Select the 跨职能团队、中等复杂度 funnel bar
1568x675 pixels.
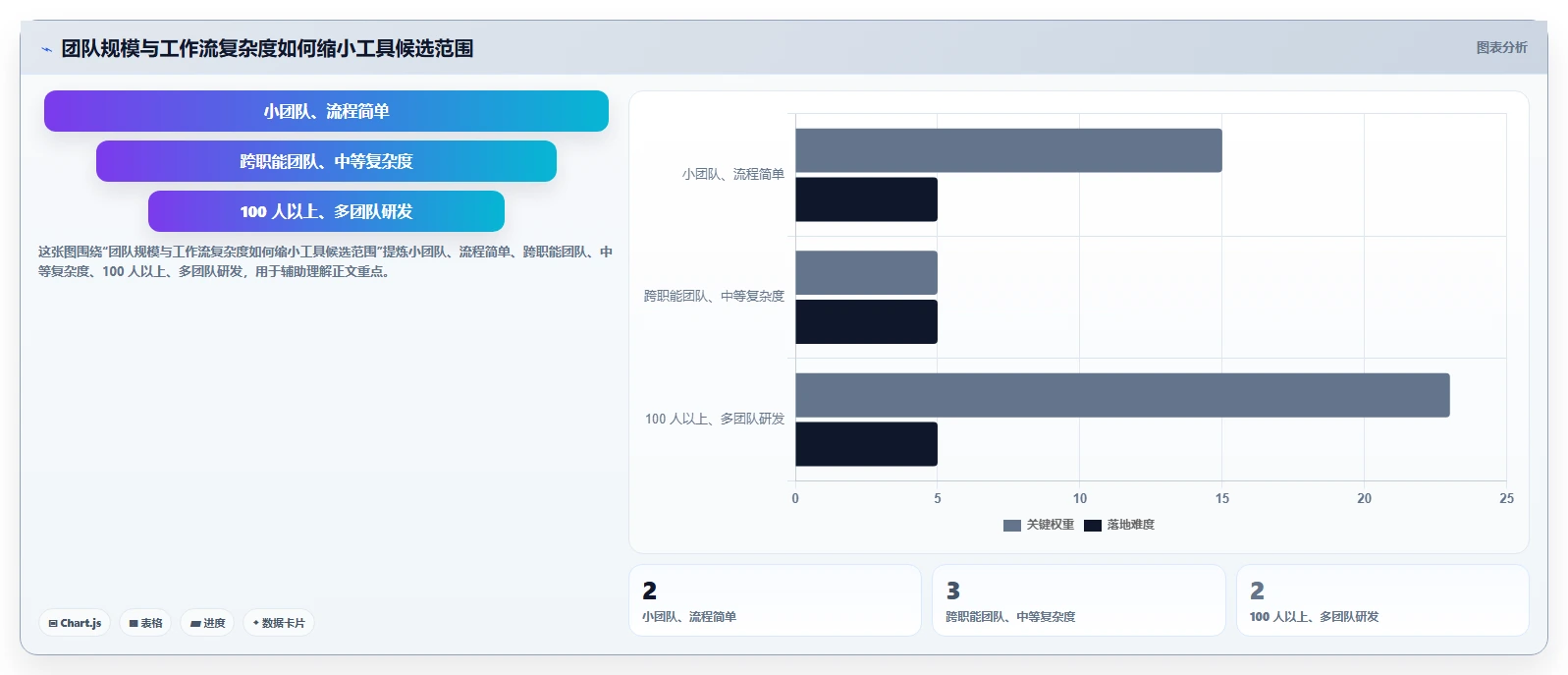[x=326, y=161]
